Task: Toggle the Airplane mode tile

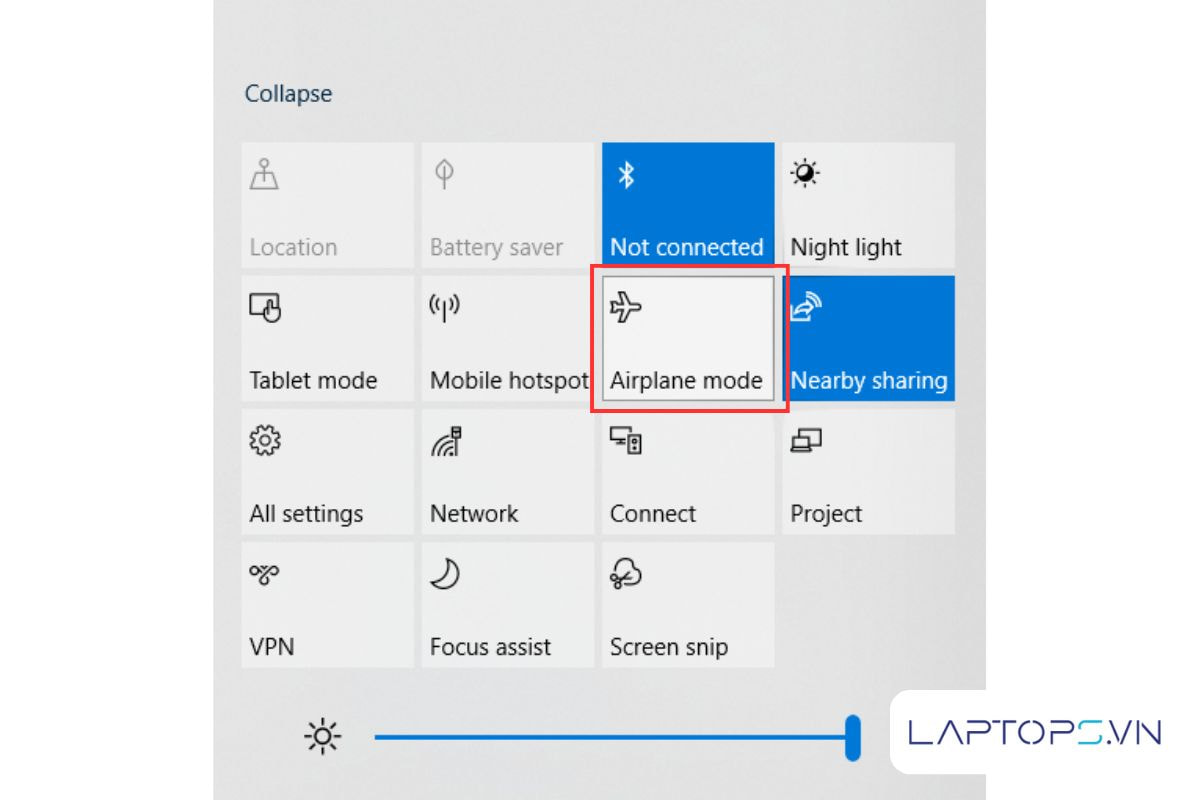Action: tap(688, 338)
